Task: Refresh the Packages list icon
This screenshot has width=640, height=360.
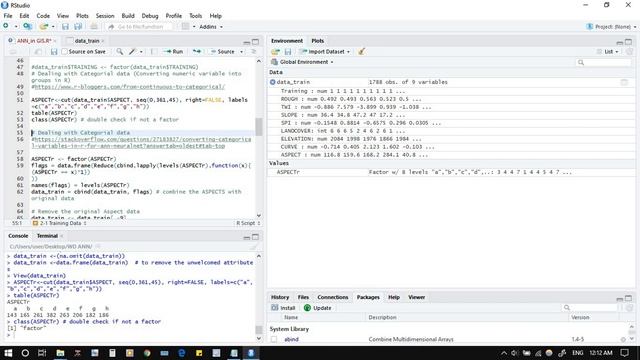Action: (x=629, y=308)
